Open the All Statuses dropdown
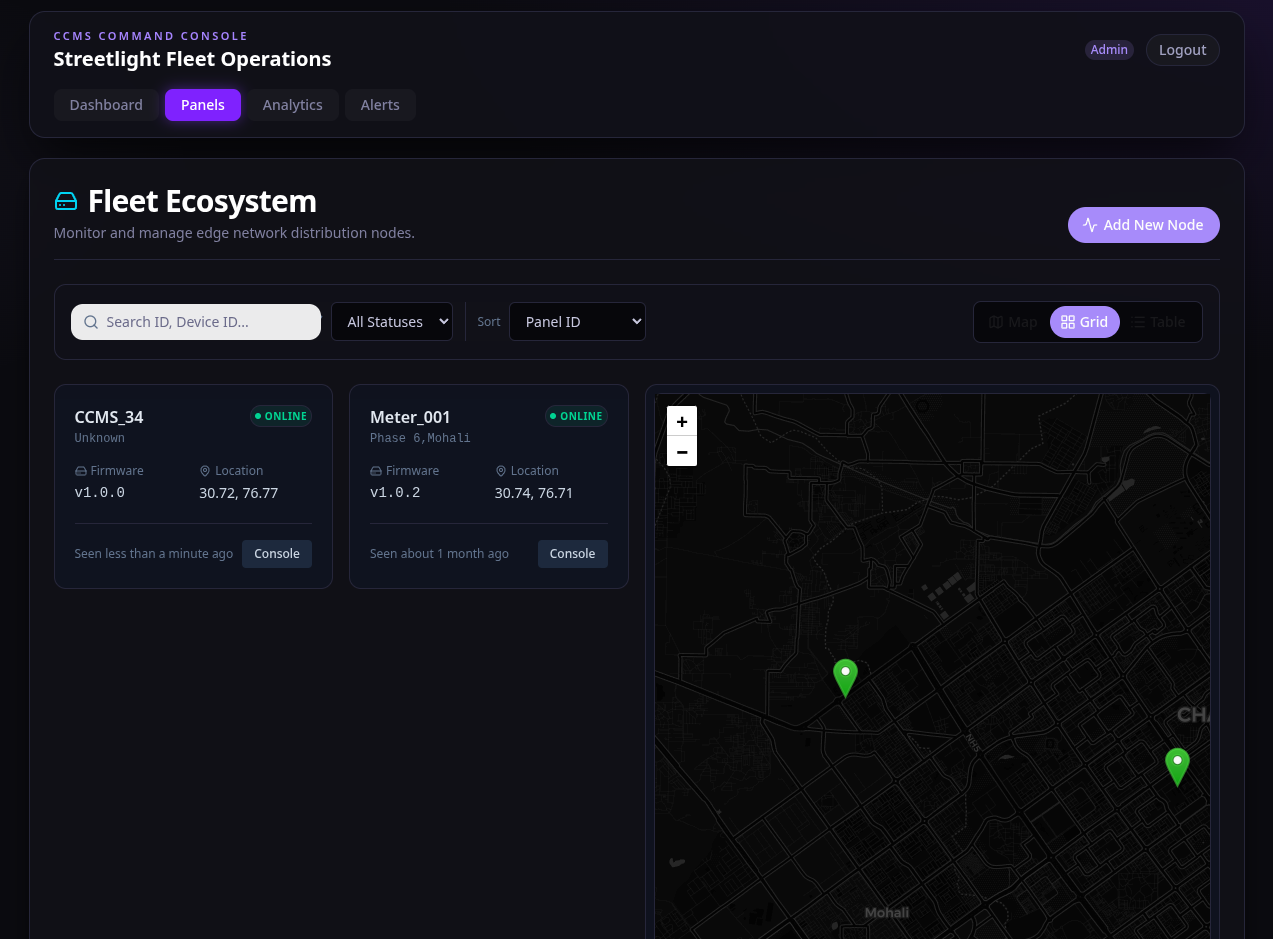This screenshot has width=1273, height=939. (x=392, y=322)
